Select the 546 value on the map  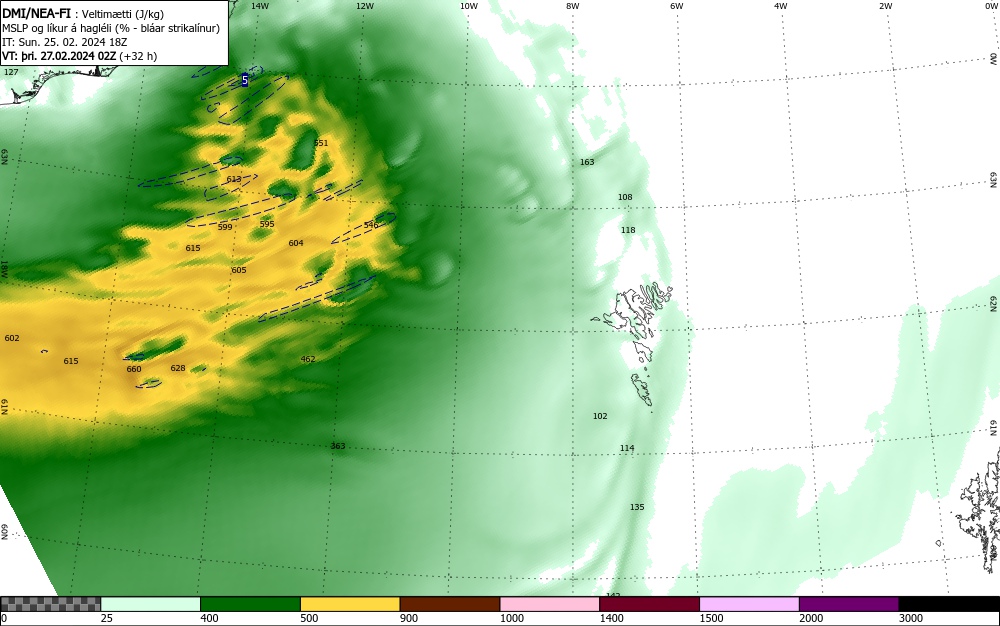[371, 225]
